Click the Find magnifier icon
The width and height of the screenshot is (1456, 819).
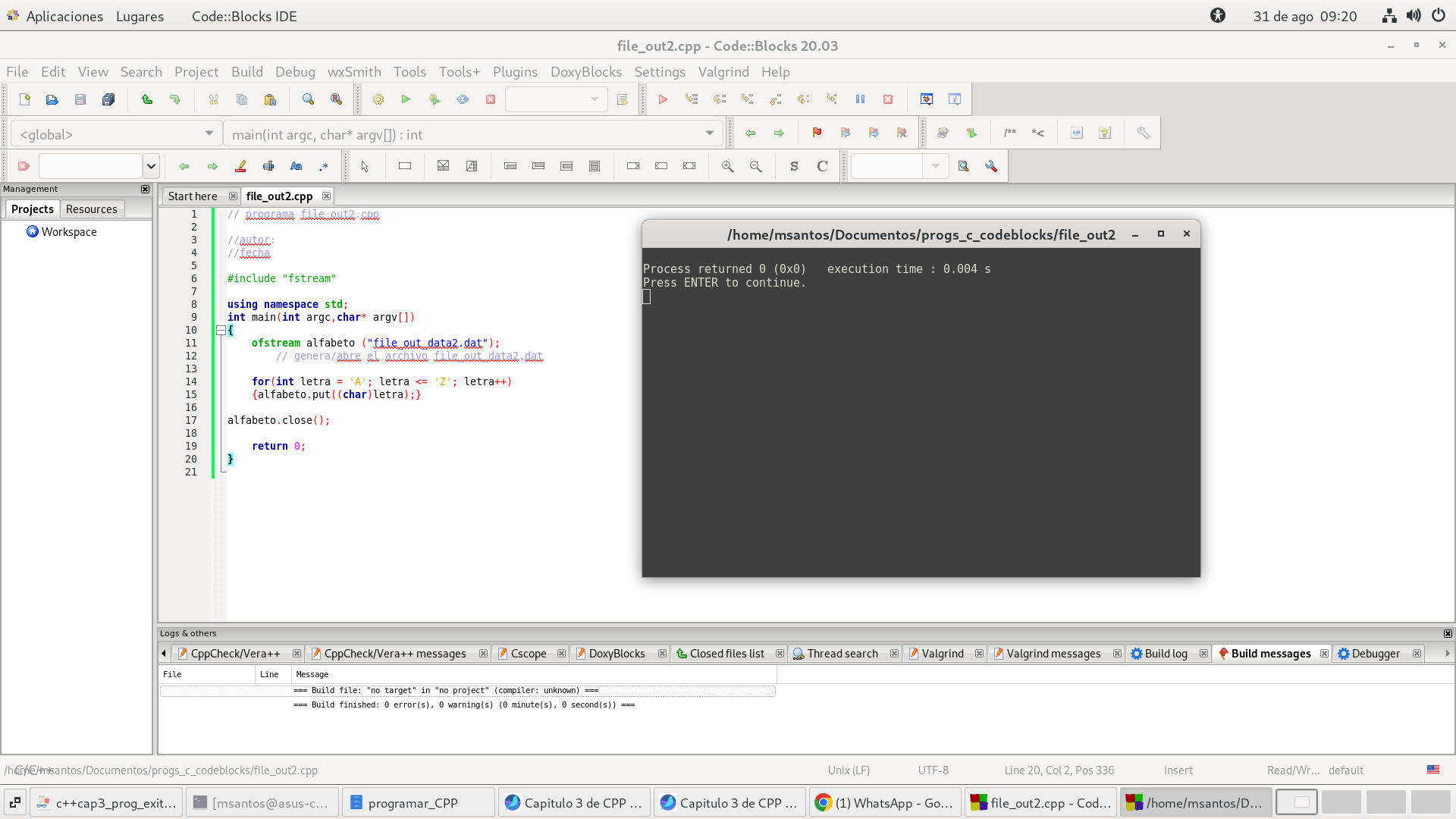tap(308, 99)
